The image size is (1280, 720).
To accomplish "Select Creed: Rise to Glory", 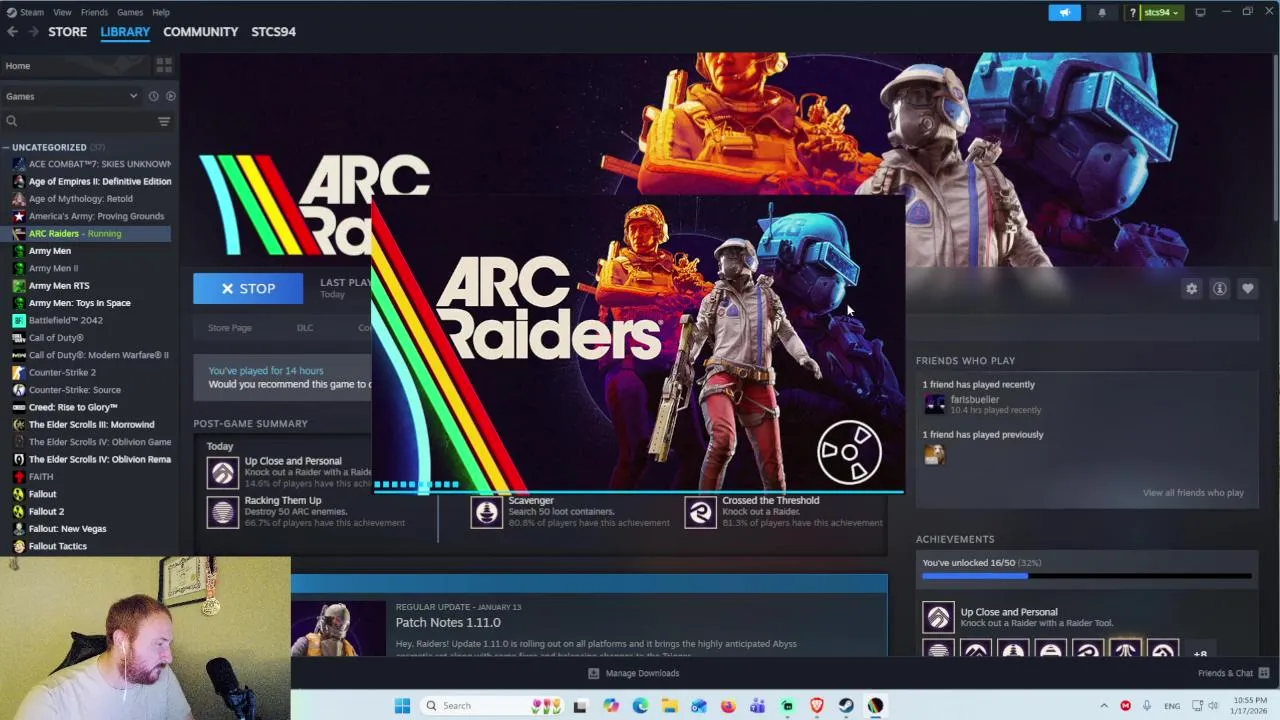I will tap(73, 407).
